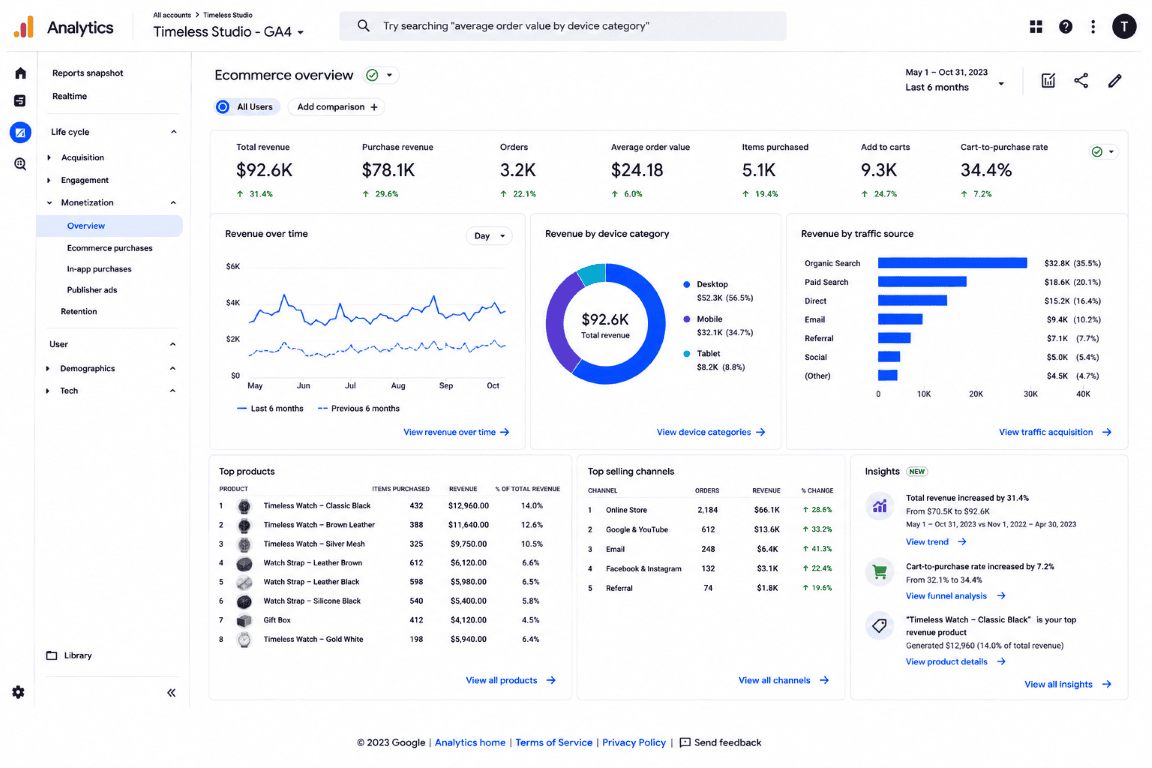Select Realtime in the navigation menu
Screen dimensions: 1152x768
69,96
